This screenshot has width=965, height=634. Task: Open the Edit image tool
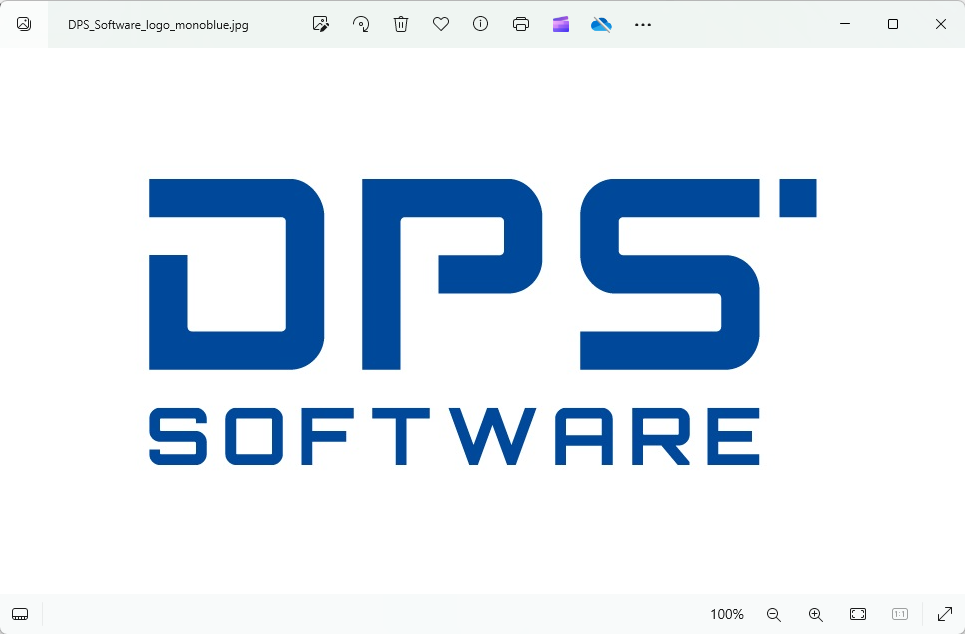[x=321, y=24]
